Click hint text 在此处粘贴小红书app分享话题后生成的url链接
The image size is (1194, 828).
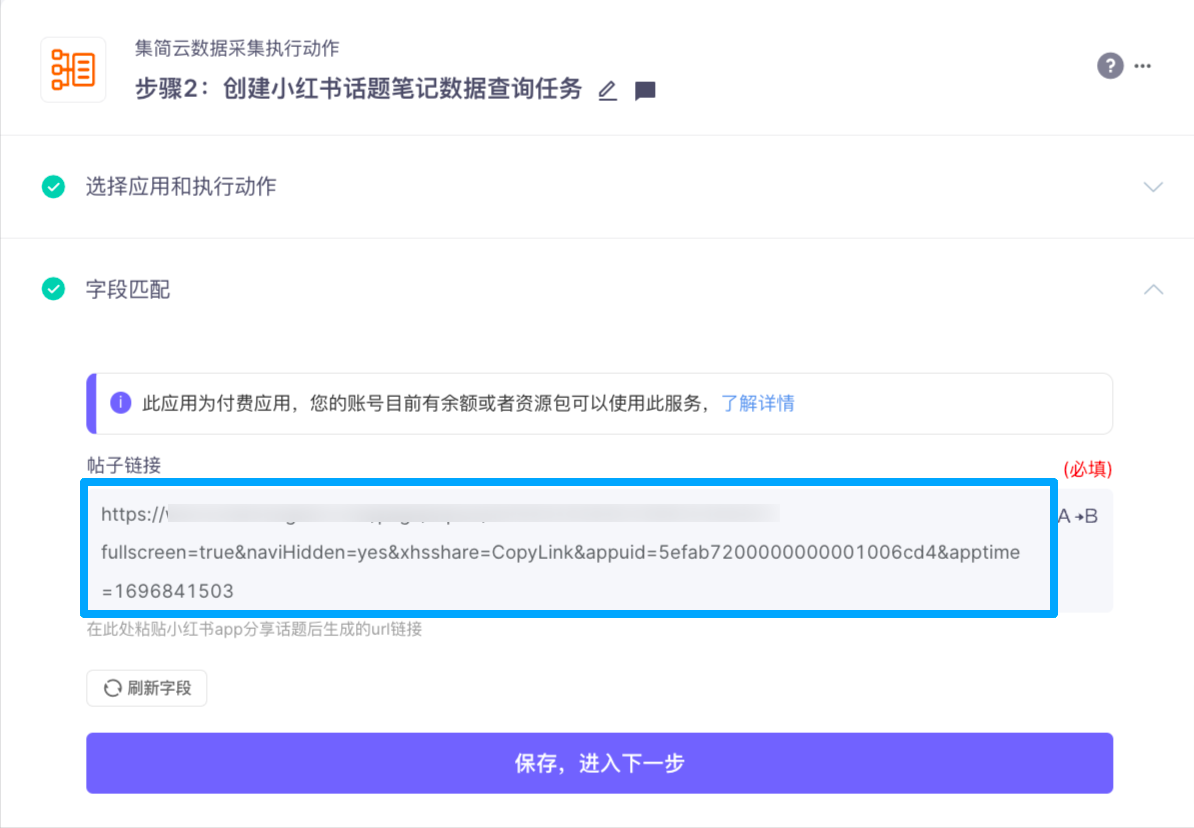tap(254, 629)
